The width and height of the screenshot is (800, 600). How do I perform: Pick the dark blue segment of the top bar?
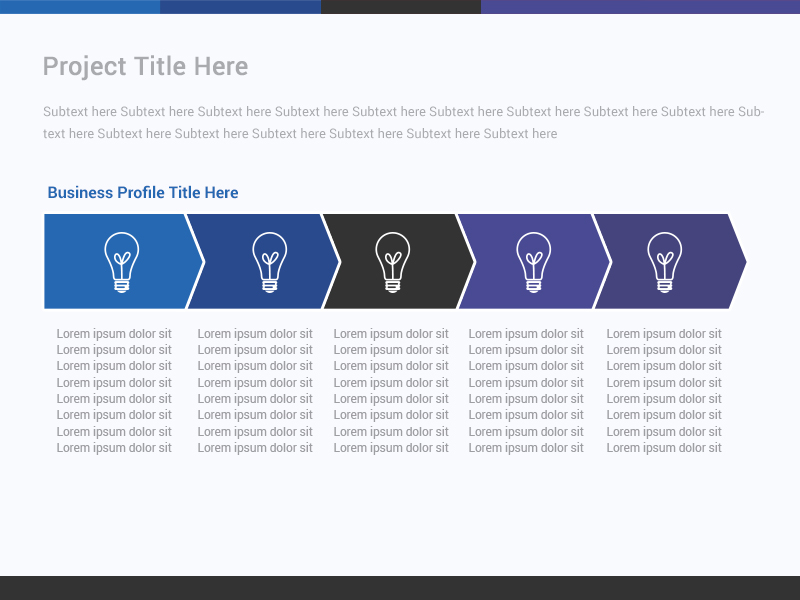point(240,6)
